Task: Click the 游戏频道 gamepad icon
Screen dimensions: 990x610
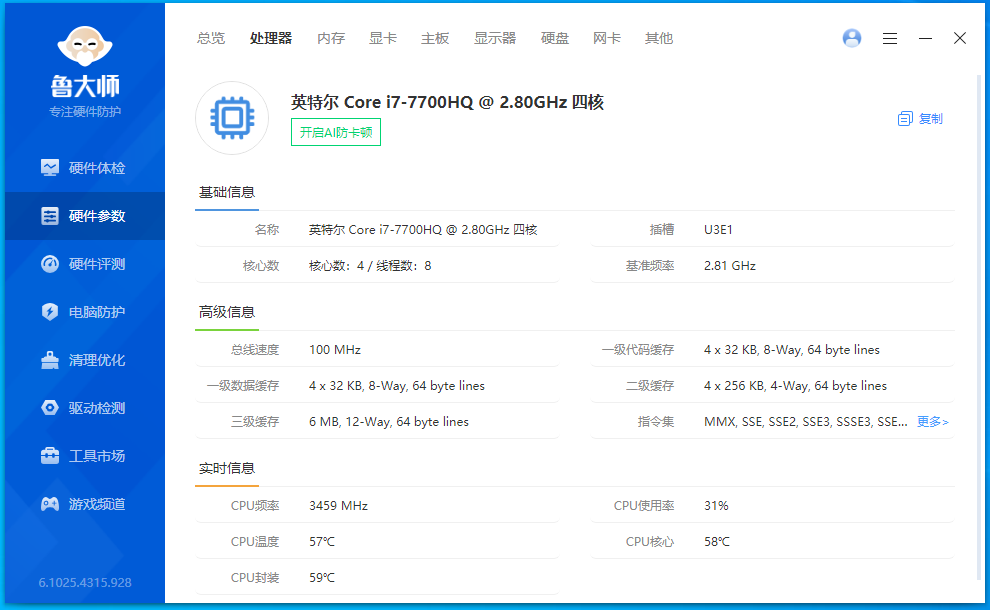Action: pyautogui.click(x=49, y=504)
